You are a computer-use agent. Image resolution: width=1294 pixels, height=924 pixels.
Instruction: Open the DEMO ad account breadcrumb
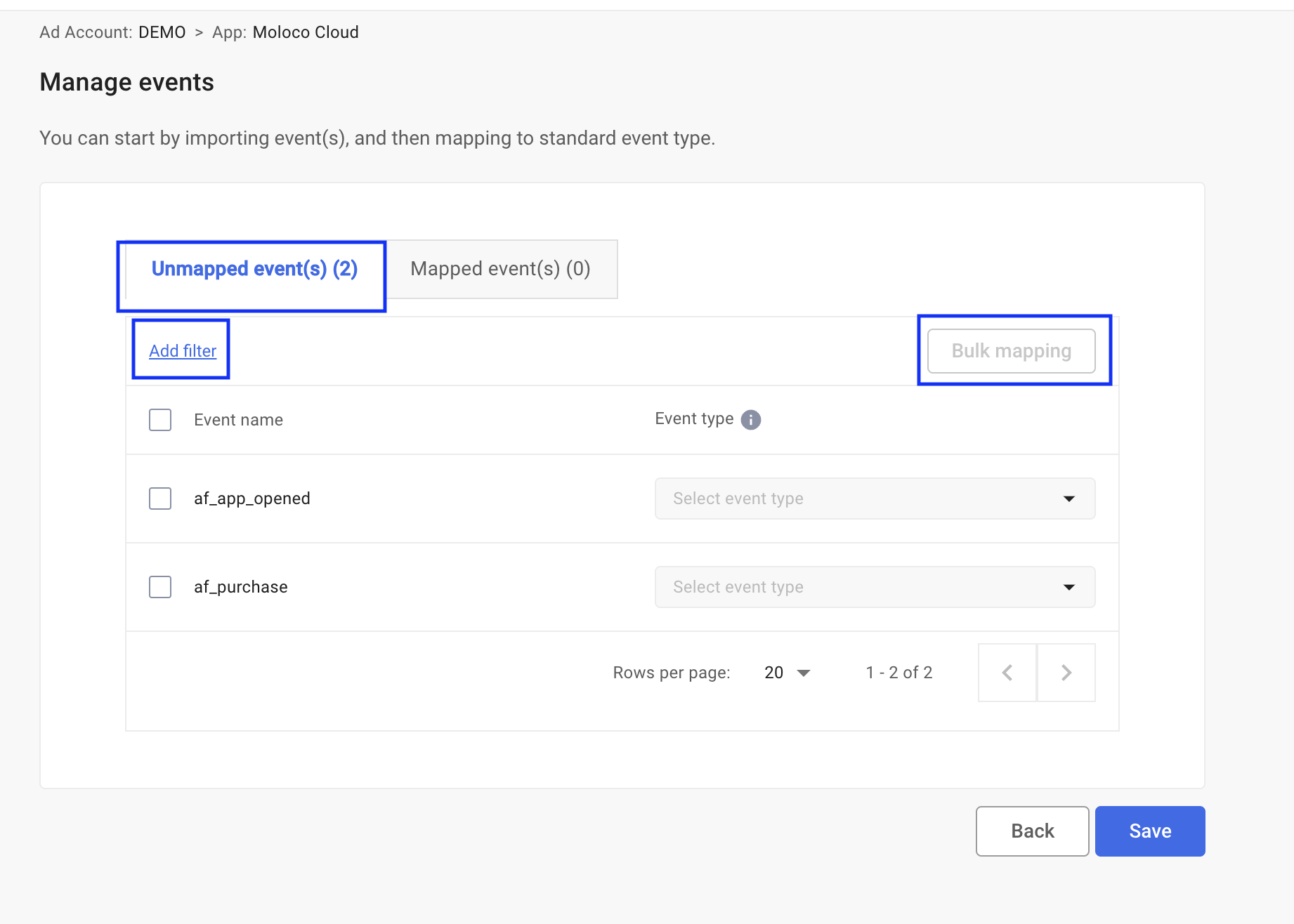162,32
